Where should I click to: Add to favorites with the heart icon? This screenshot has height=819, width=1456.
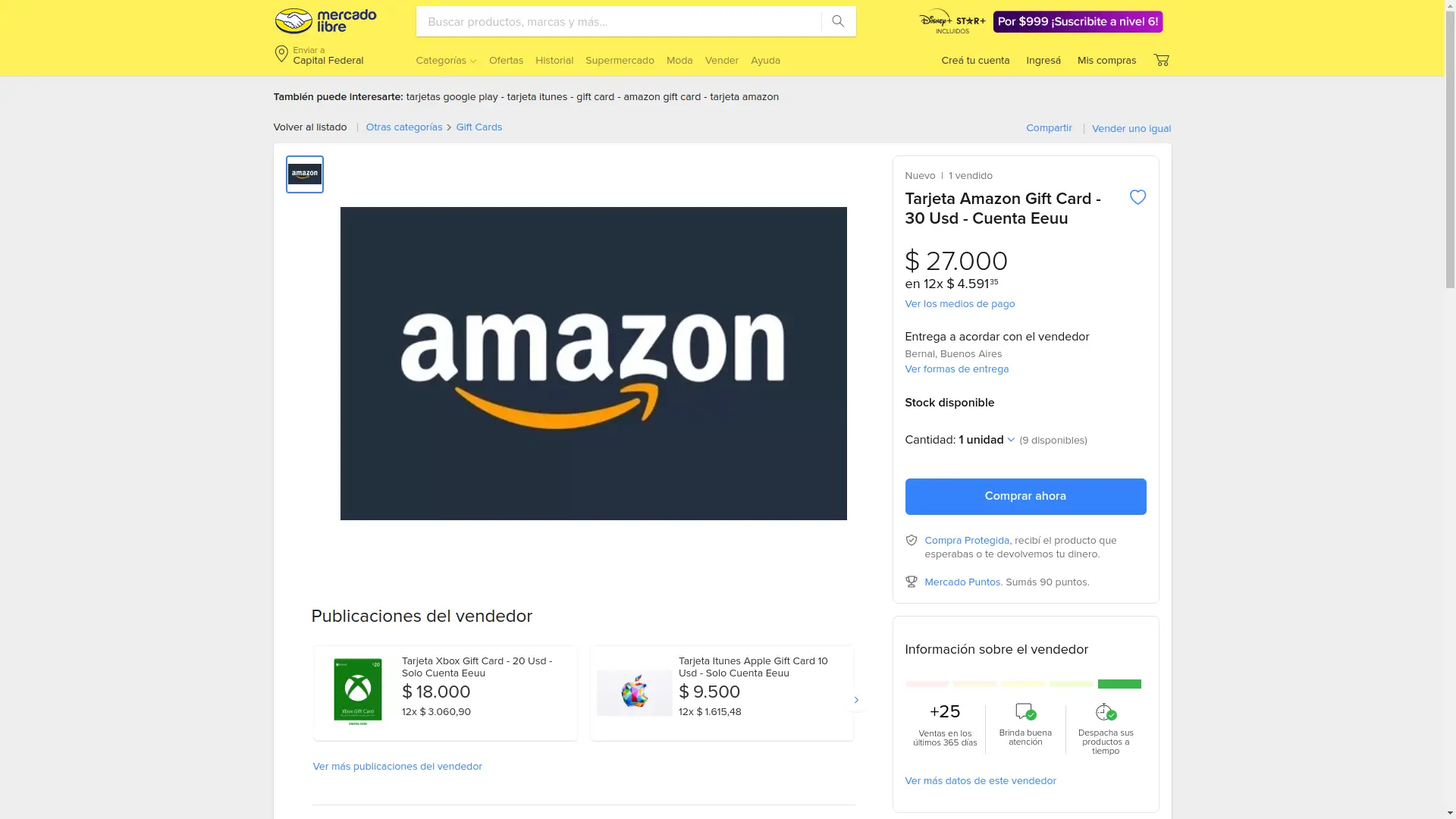click(x=1137, y=197)
